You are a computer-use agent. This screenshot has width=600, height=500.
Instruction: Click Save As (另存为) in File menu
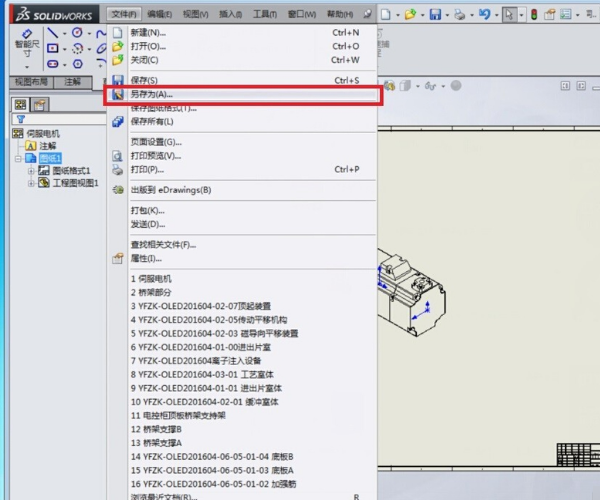point(152,94)
